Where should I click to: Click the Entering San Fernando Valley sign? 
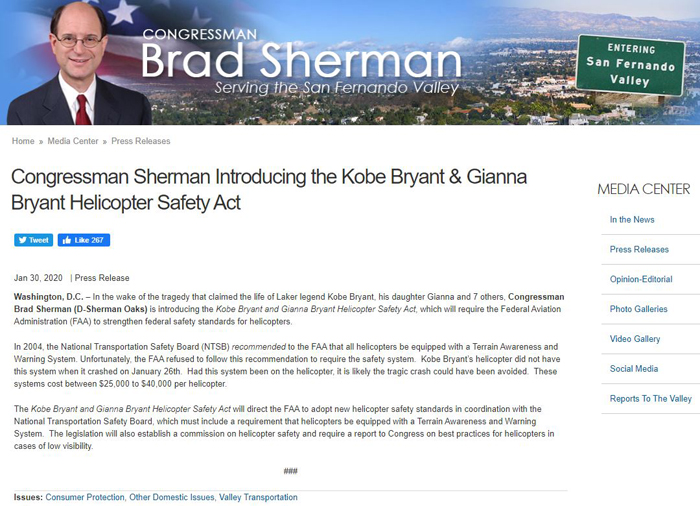coord(630,65)
